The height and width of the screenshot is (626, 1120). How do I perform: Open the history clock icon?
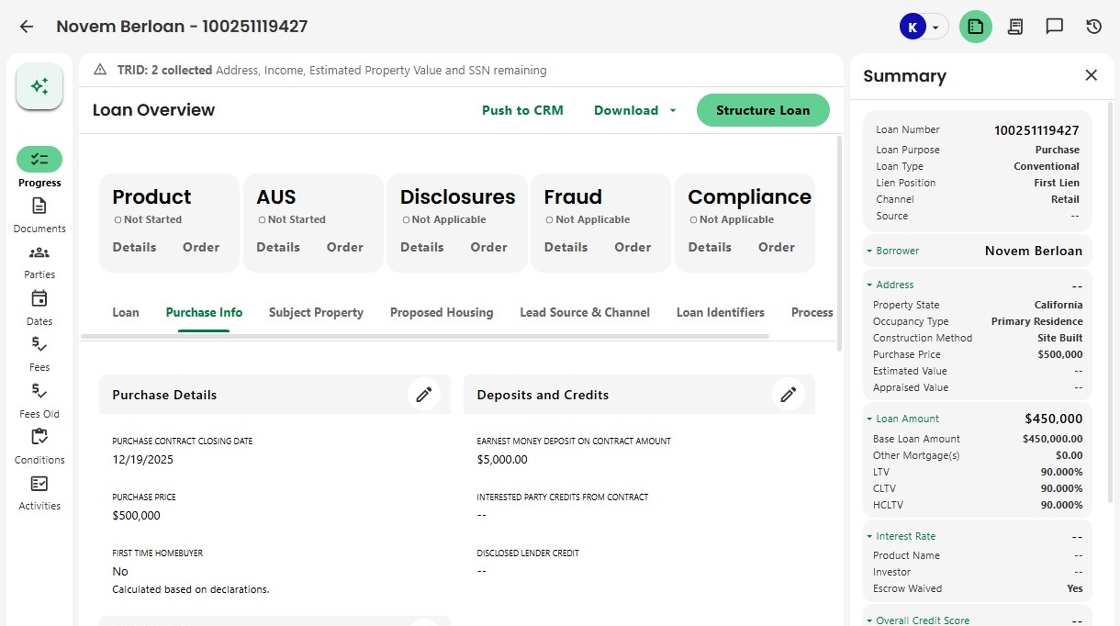coord(1094,27)
